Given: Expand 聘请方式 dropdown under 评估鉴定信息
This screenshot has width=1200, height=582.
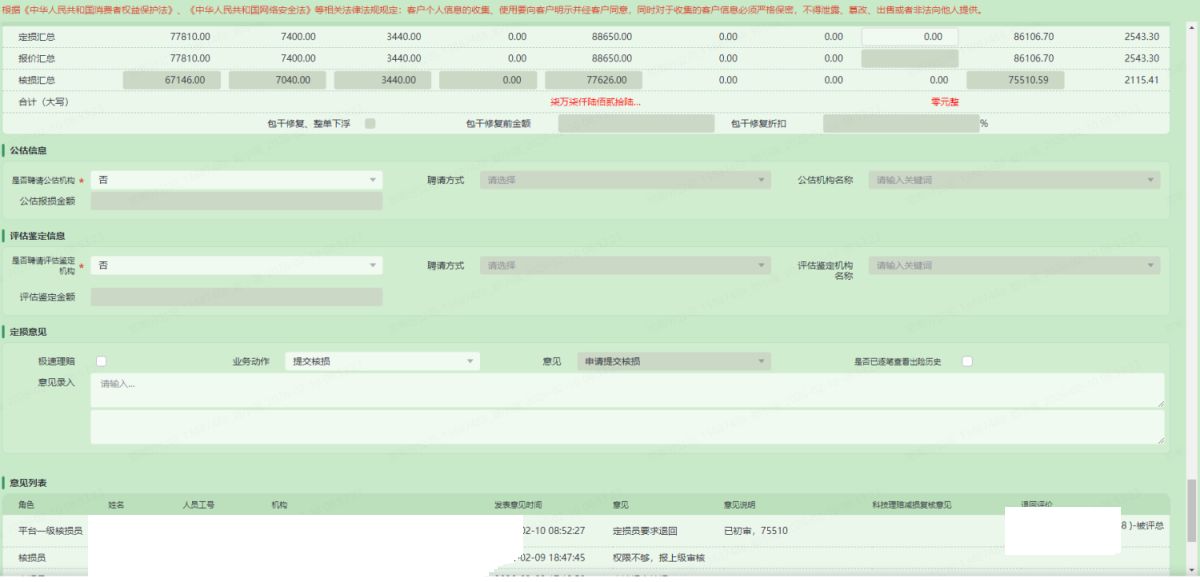Looking at the screenshot, I should click(x=625, y=265).
